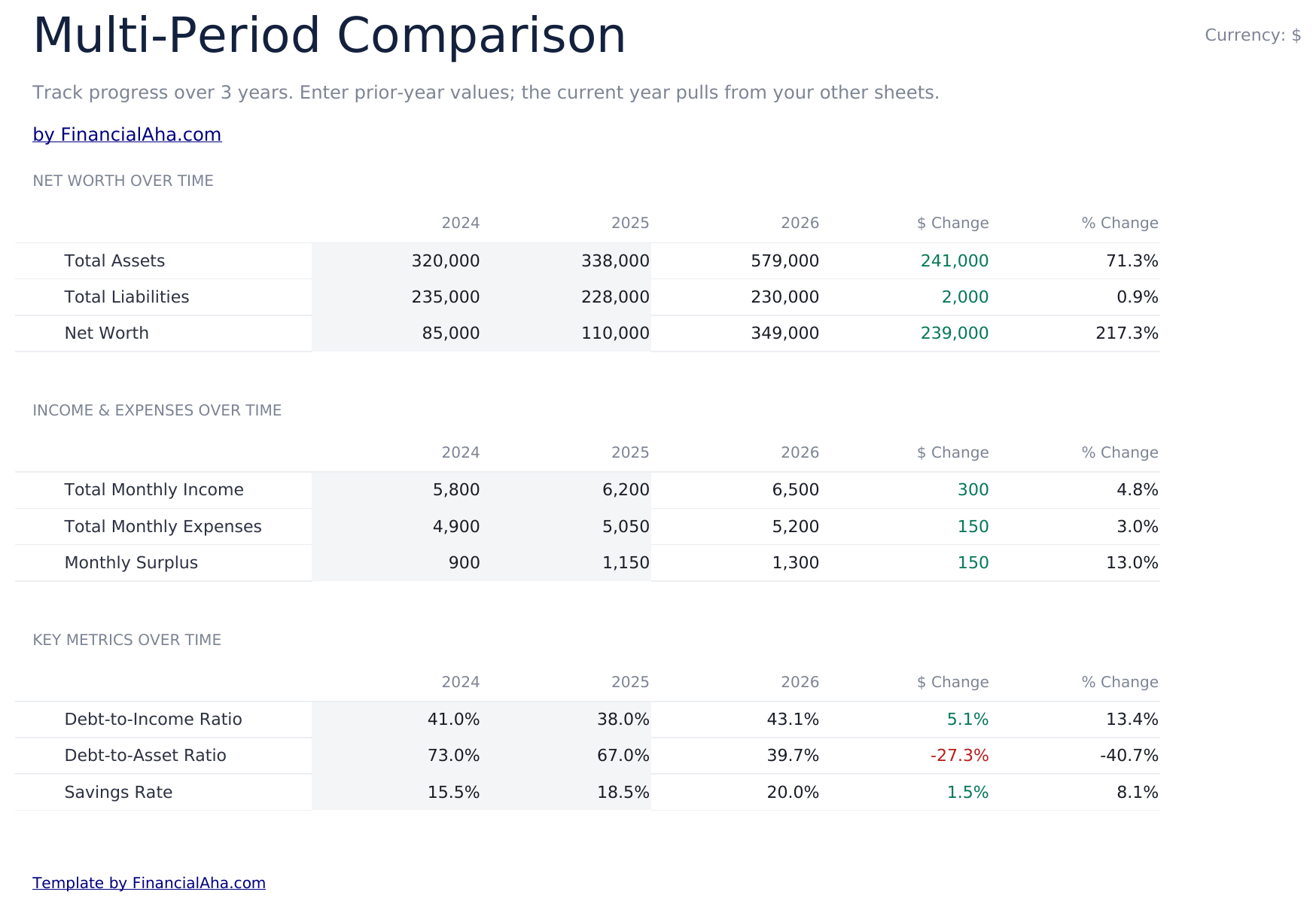Viewport: 1316px width, 907px height.
Task: Click the 4.8% change for Monthly Income
Action: click(1138, 490)
